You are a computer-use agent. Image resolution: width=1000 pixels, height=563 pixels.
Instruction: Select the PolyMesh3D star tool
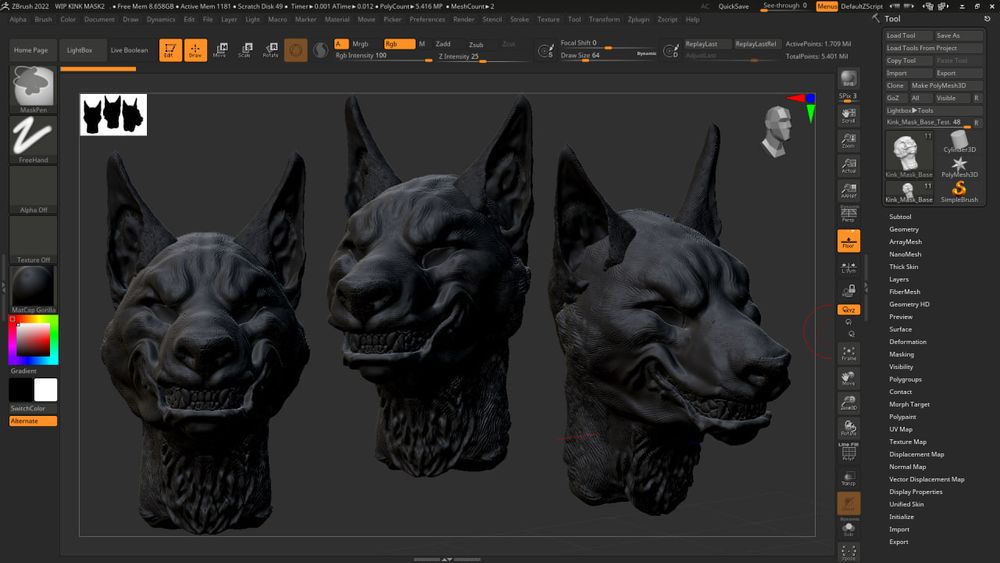click(959, 166)
